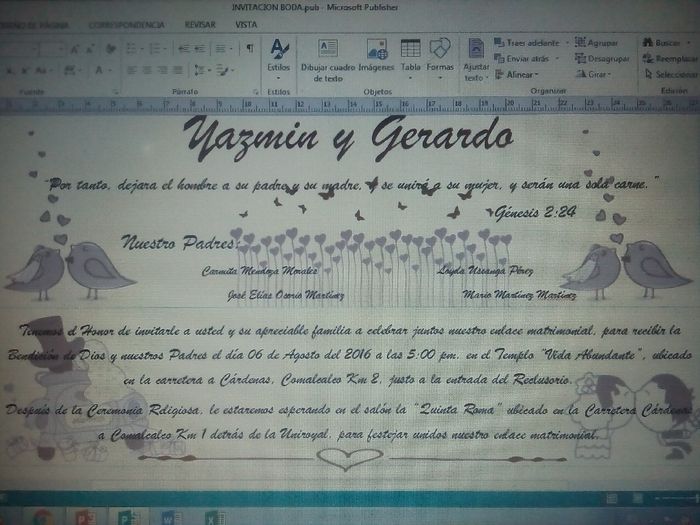
Task: Justify the paragraph text
Action: coord(178,70)
